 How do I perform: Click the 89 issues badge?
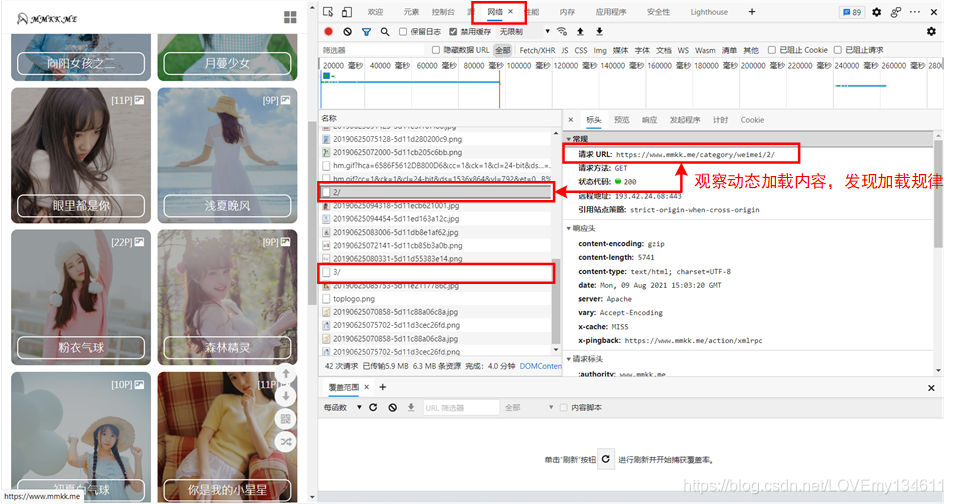click(852, 12)
